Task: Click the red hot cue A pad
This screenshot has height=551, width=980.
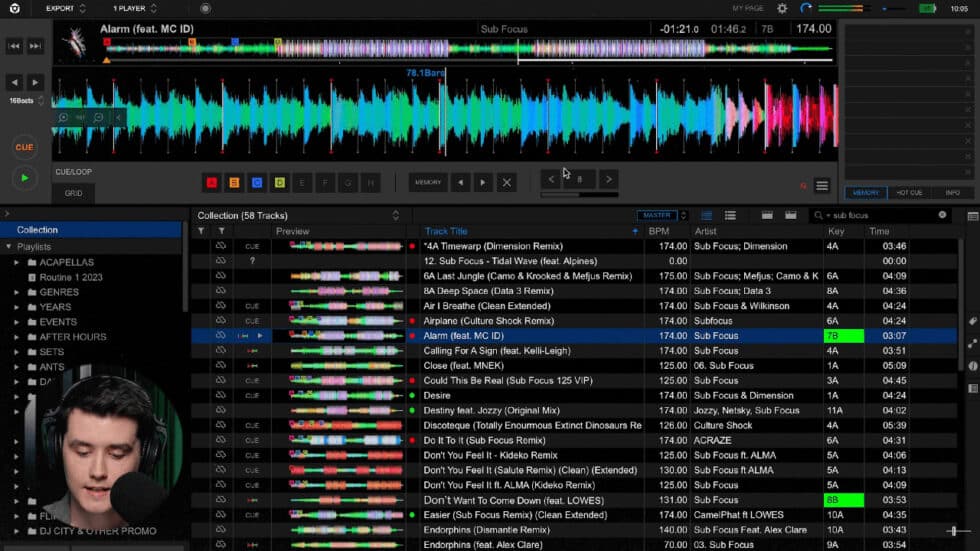Action: coord(211,182)
